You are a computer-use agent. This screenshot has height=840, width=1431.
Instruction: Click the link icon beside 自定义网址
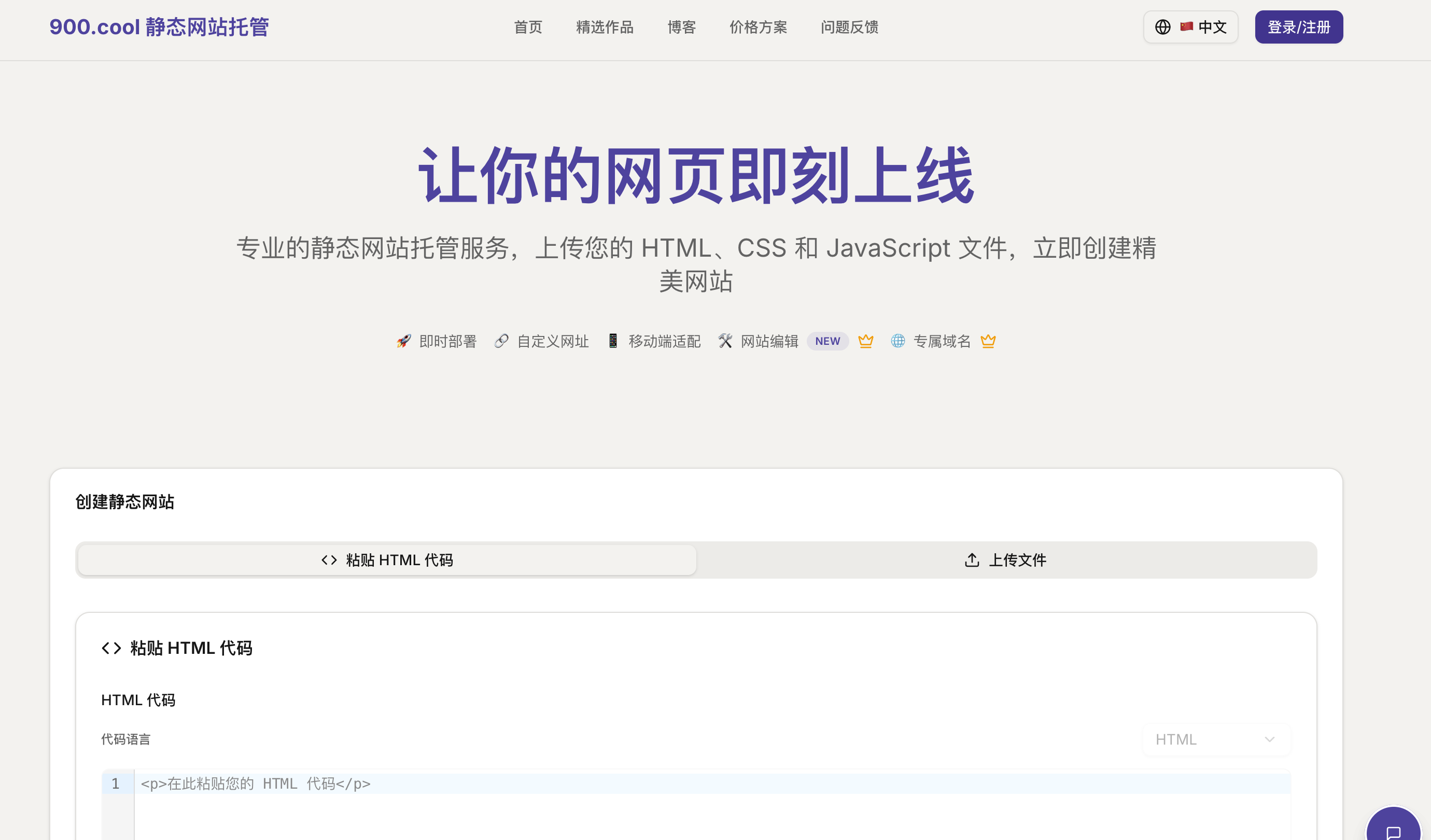point(501,341)
